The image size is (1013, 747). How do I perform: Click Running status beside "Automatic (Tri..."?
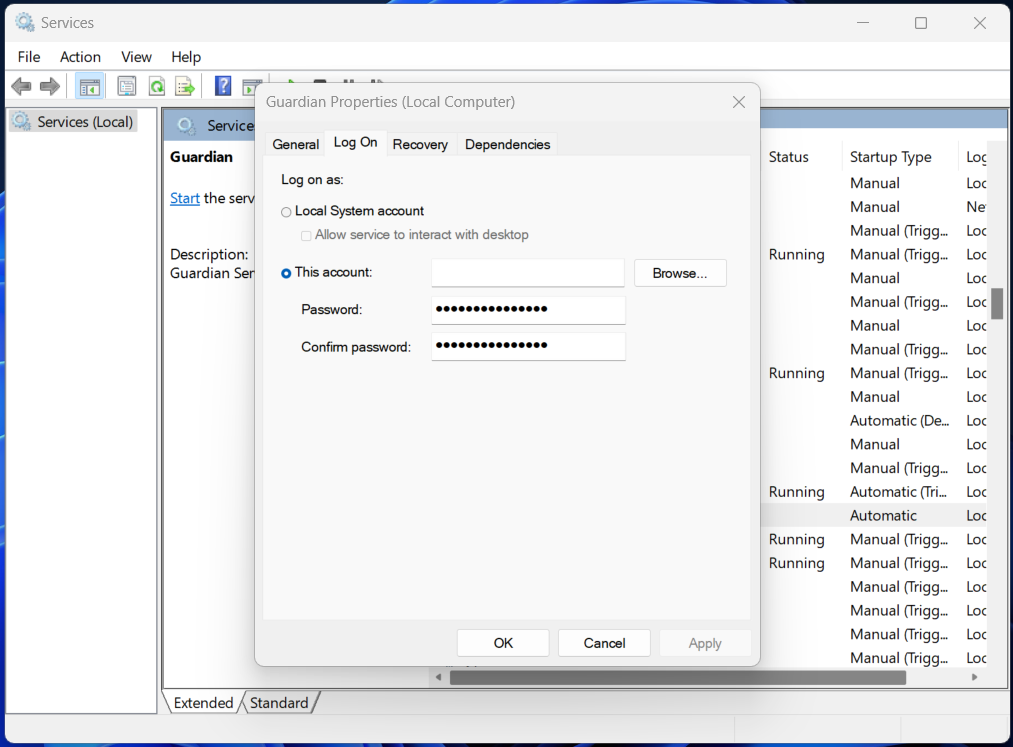pyautogui.click(x=797, y=492)
